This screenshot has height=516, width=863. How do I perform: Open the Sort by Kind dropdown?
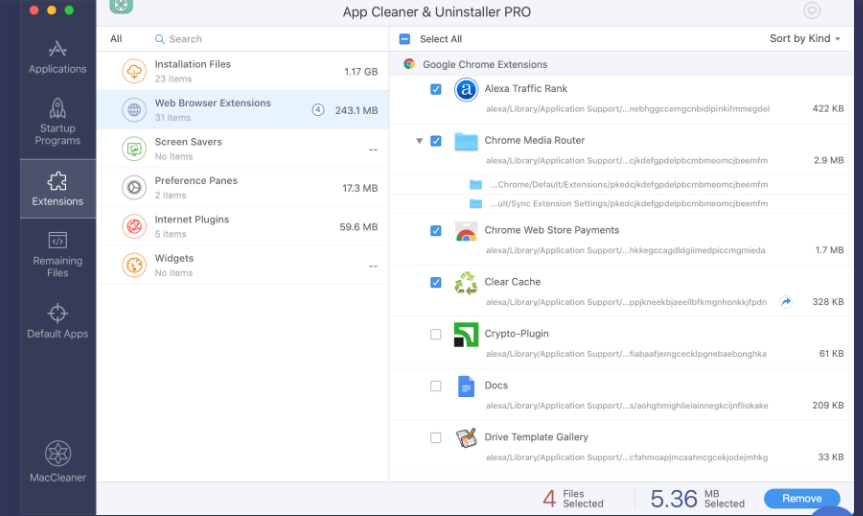804,39
